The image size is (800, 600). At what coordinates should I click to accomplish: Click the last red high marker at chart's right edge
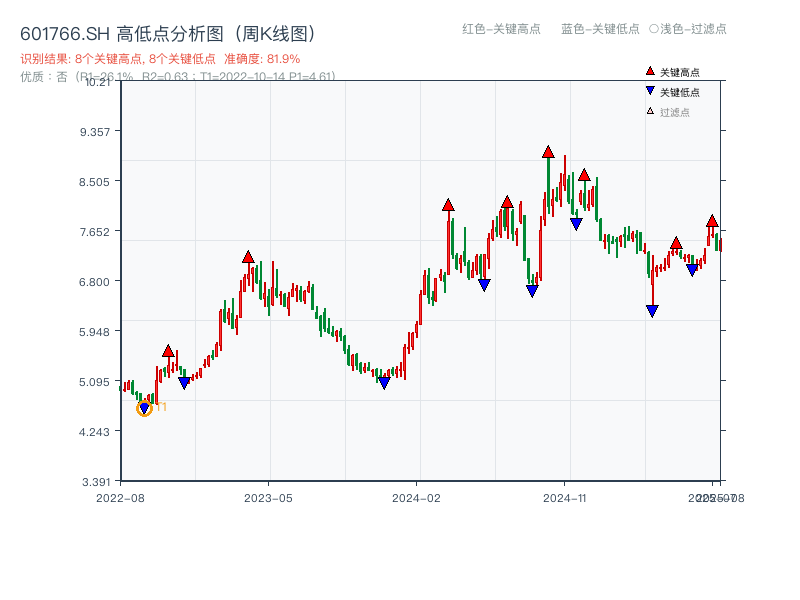(x=712, y=221)
